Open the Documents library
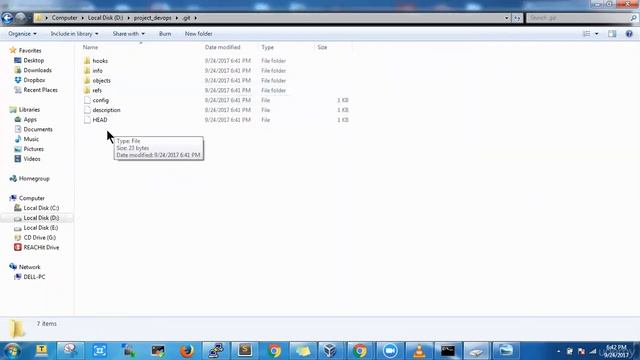Screen dimensions: 640x360 [38, 129]
